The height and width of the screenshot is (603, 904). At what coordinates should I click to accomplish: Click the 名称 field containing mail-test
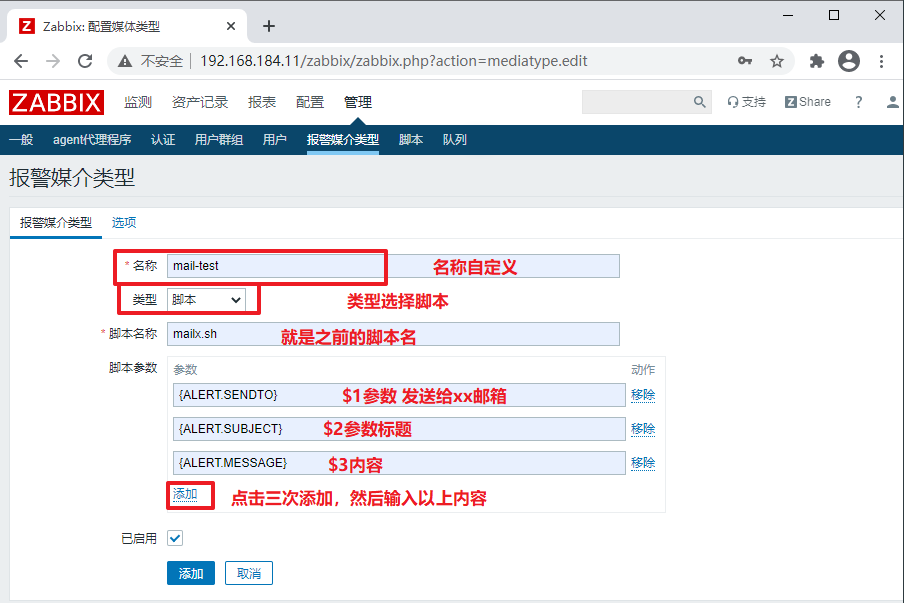click(393, 266)
